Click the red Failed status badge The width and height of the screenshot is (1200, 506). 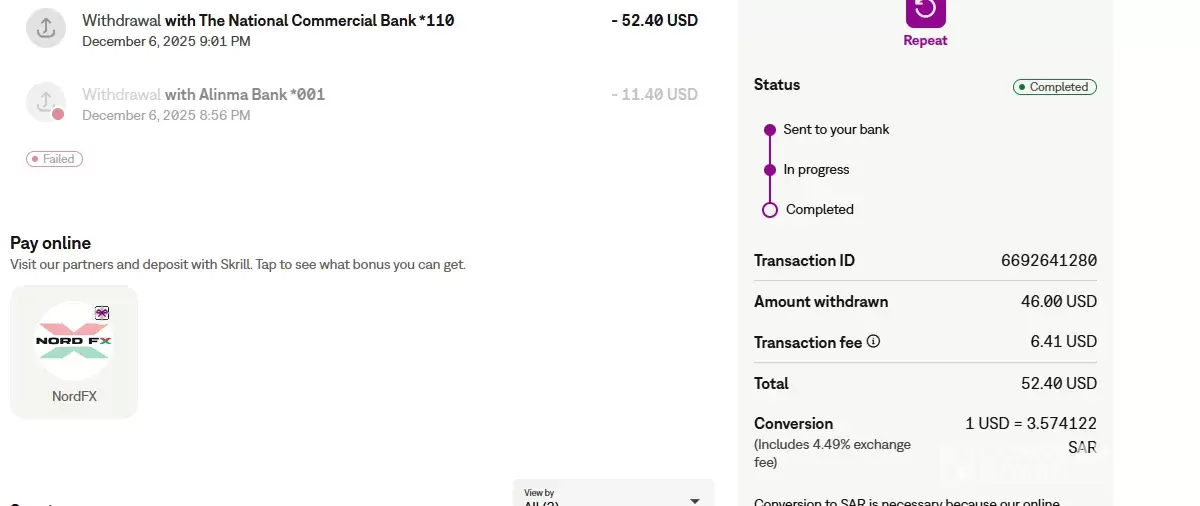click(55, 159)
